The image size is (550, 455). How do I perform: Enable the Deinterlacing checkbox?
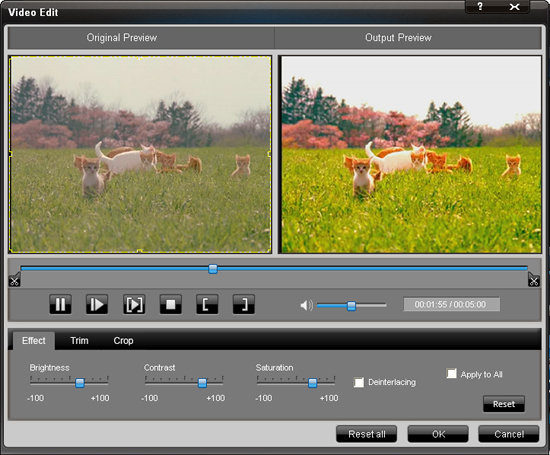click(358, 382)
